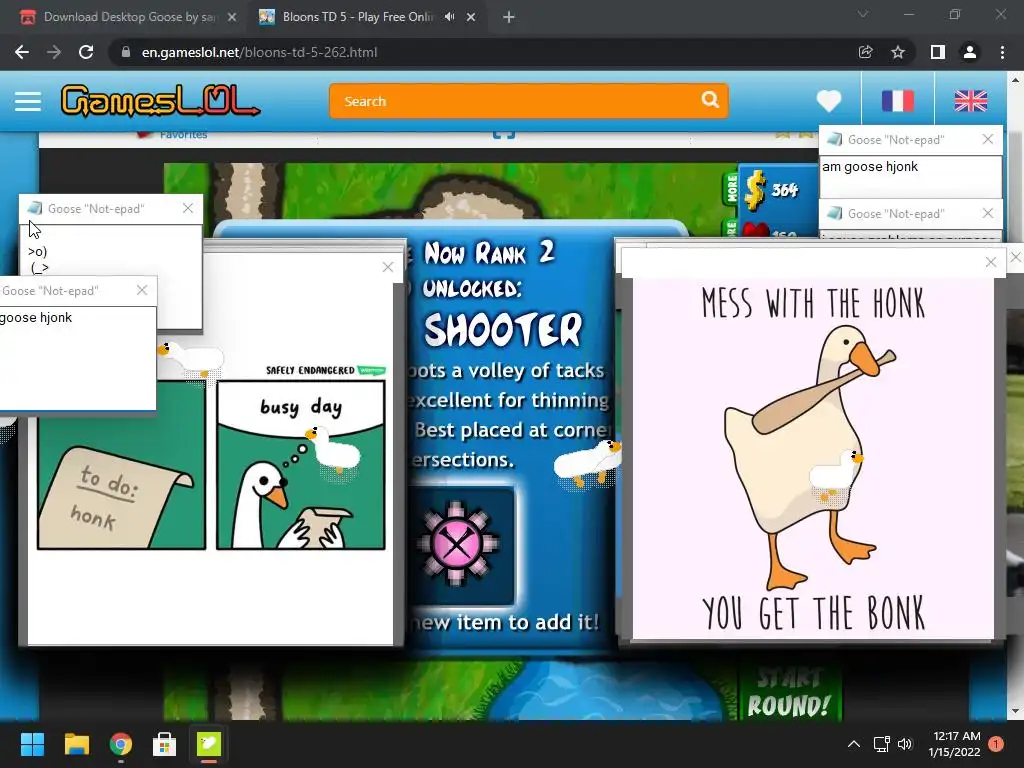
Task: Click the search magnifier icon
Action: (x=710, y=100)
